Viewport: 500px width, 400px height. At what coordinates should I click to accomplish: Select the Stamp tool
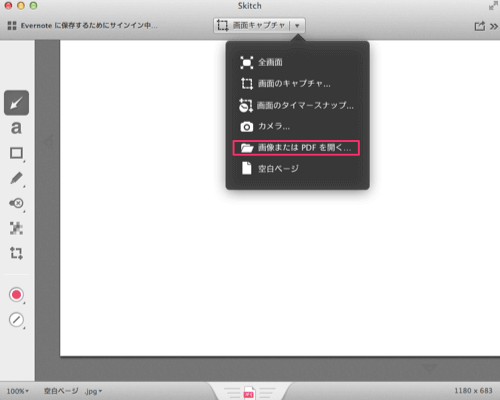pyautogui.click(x=16, y=203)
